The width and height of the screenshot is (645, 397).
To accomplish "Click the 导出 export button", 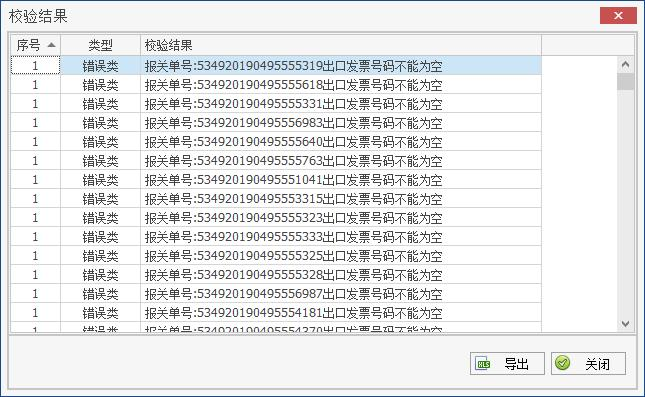I will (x=507, y=363).
